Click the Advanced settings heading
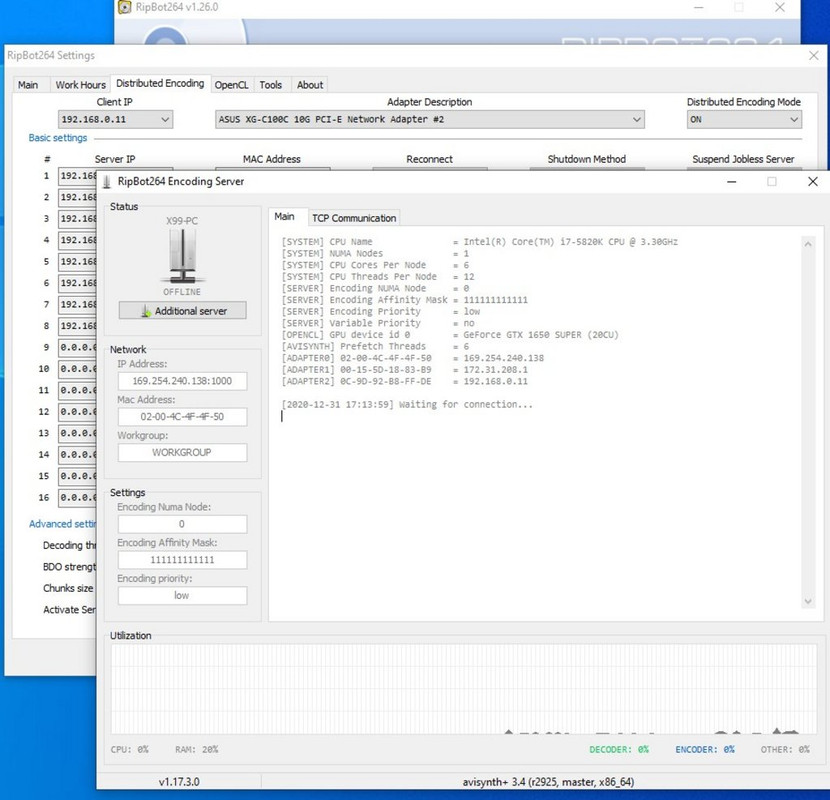 point(62,524)
